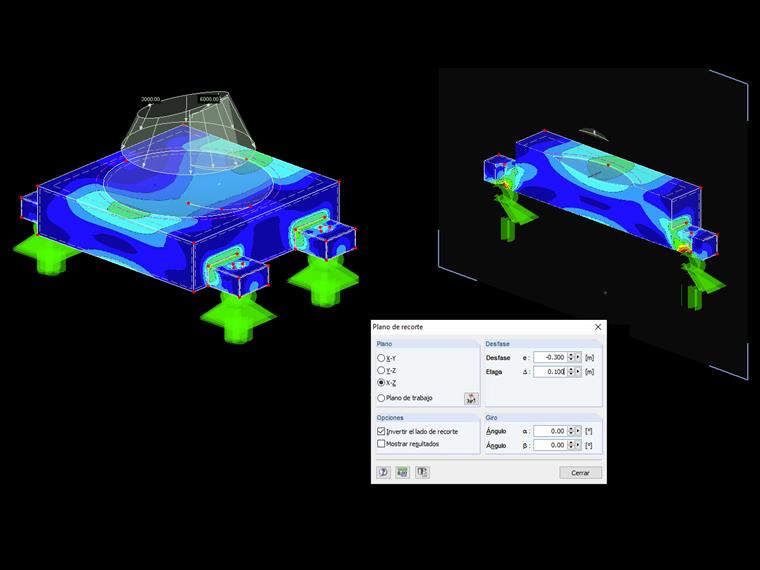Click the 3000.00 dimension label on the load
760x570 pixels.
[150, 99]
